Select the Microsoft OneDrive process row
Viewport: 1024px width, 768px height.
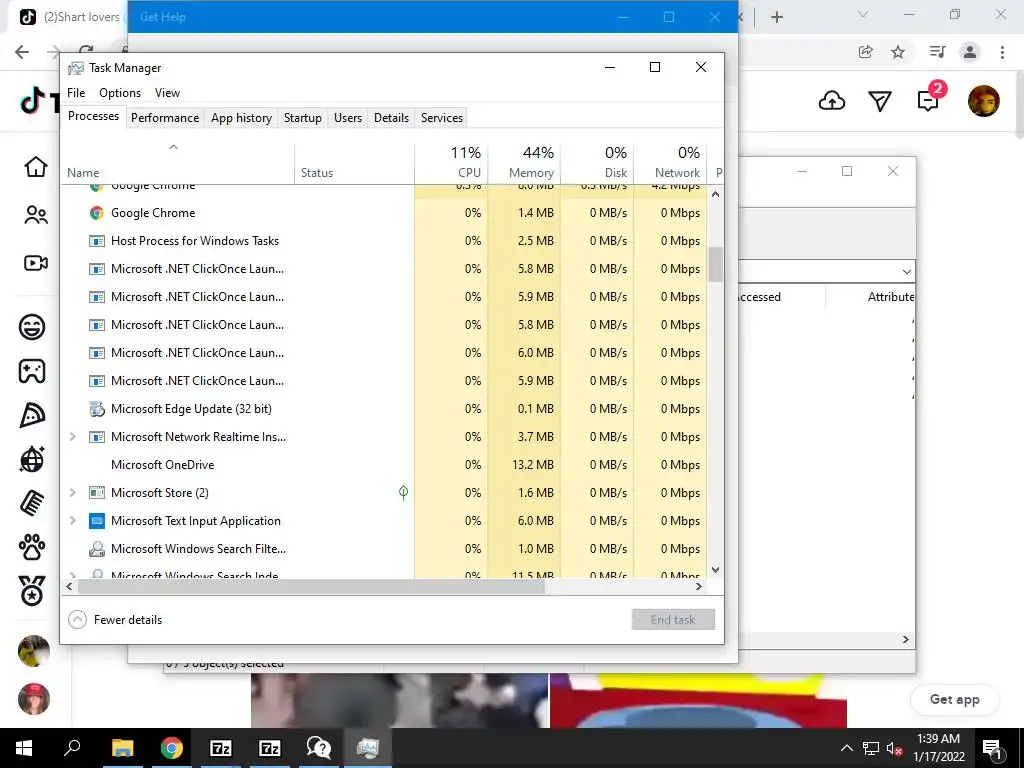tap(385, 464)
